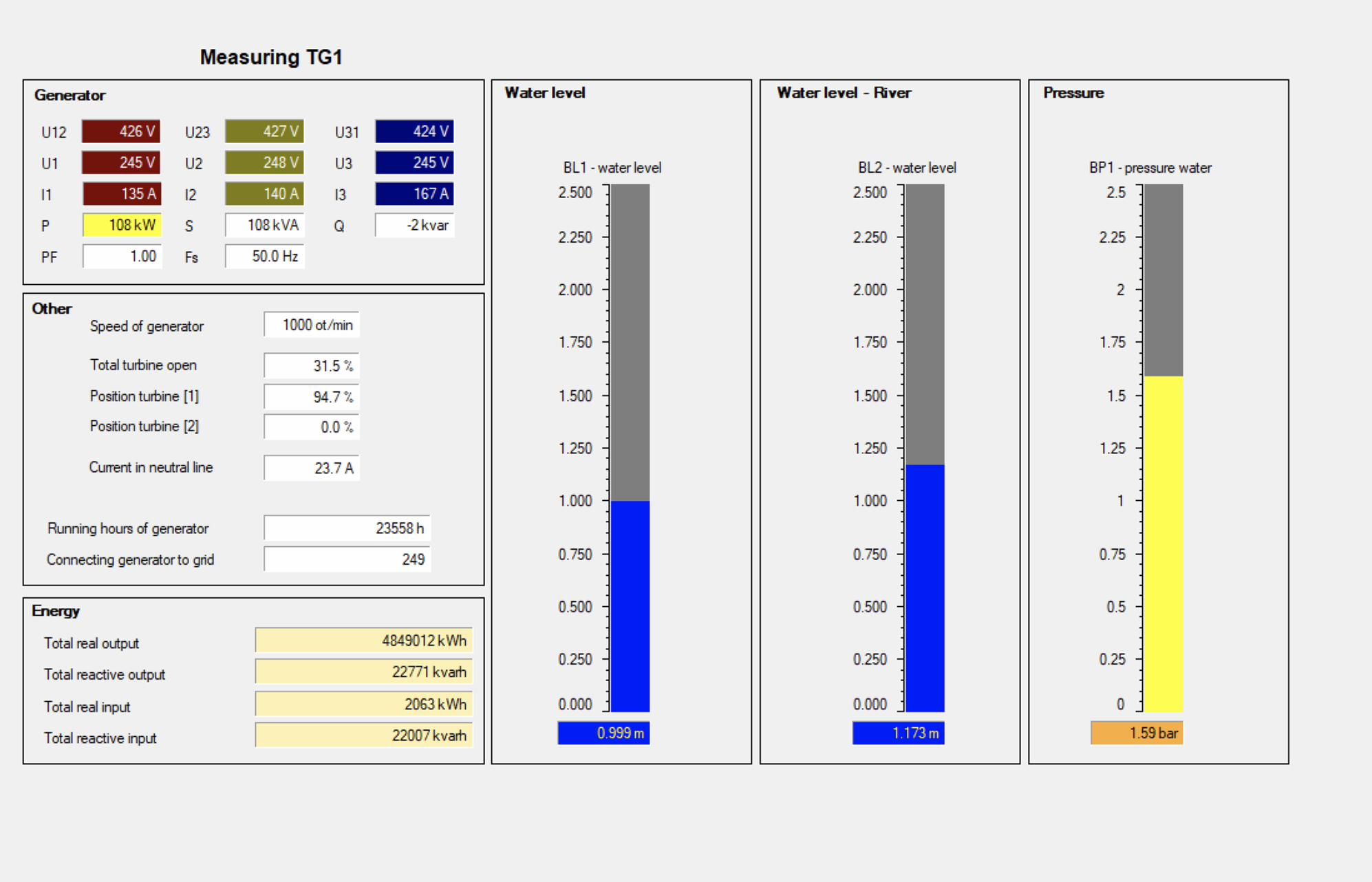Click the Total real input 2063 kWh value
This screenshot has width=1372, height=882.
pyautogui.click(x=363, y=704)
